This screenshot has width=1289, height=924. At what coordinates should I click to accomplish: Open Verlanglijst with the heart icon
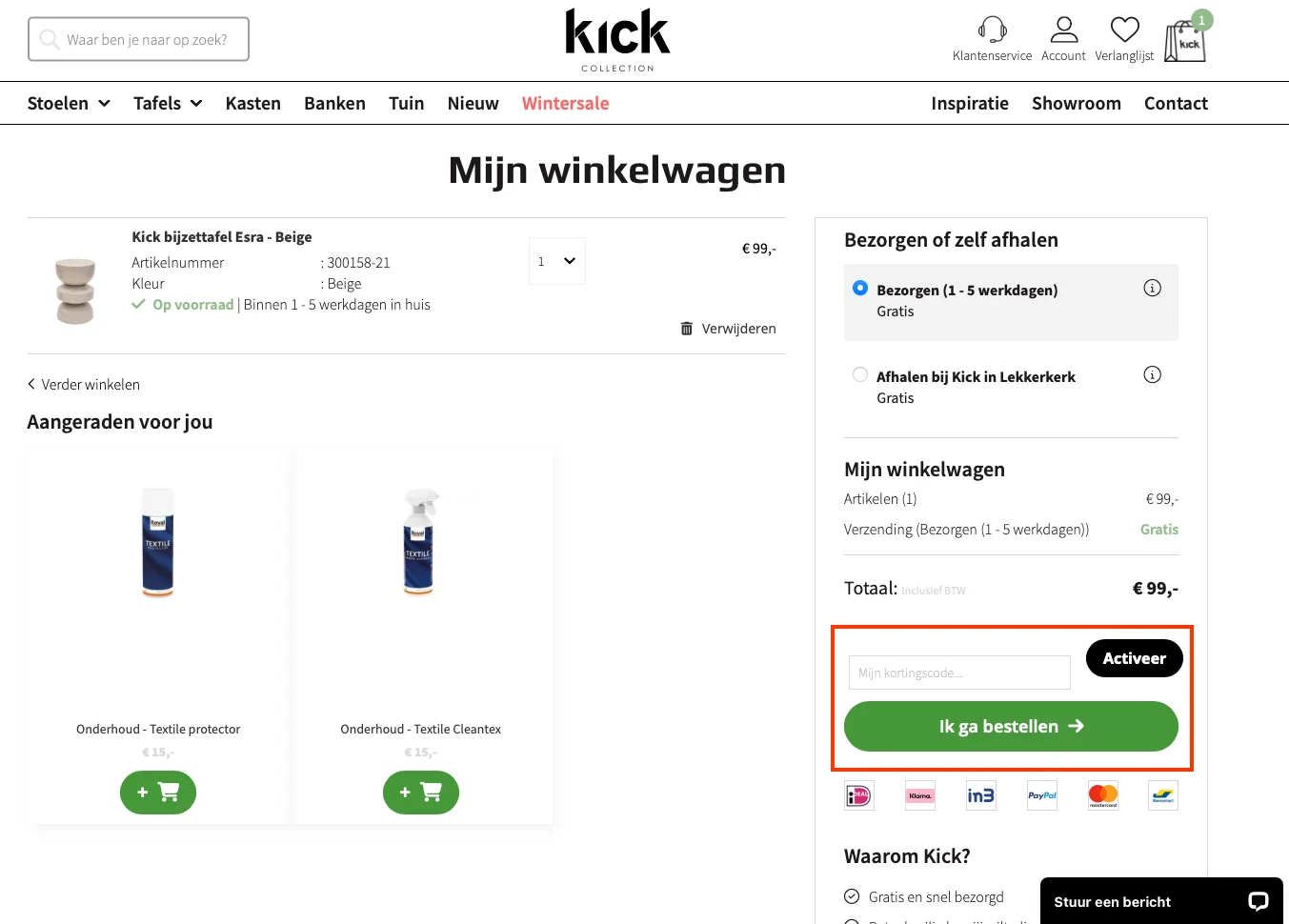(1123, 30)
